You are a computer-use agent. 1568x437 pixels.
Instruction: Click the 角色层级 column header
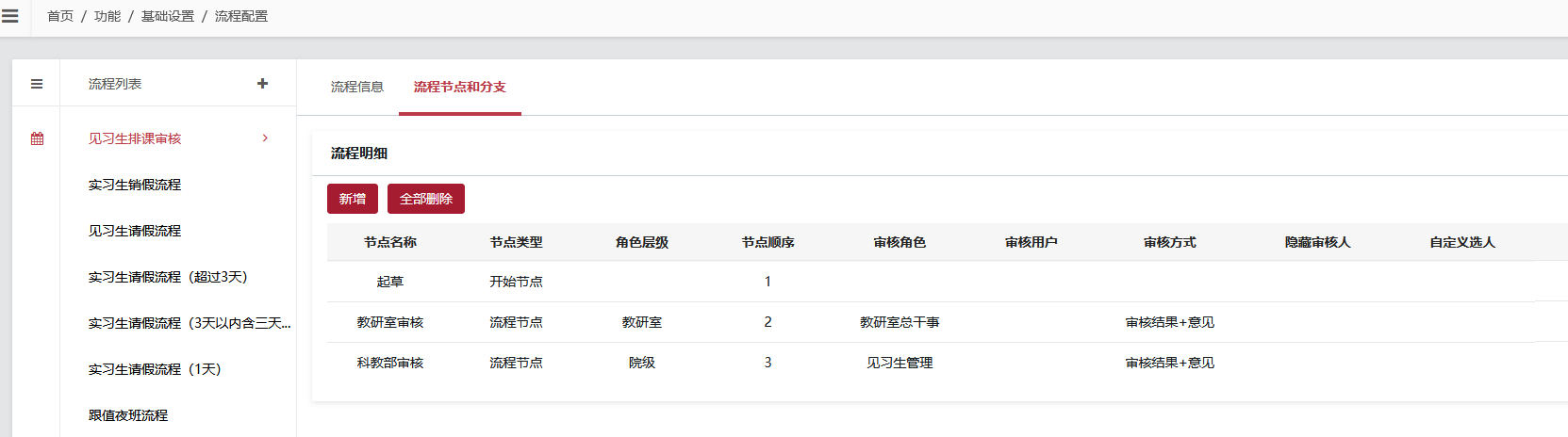tap(642, 242)
